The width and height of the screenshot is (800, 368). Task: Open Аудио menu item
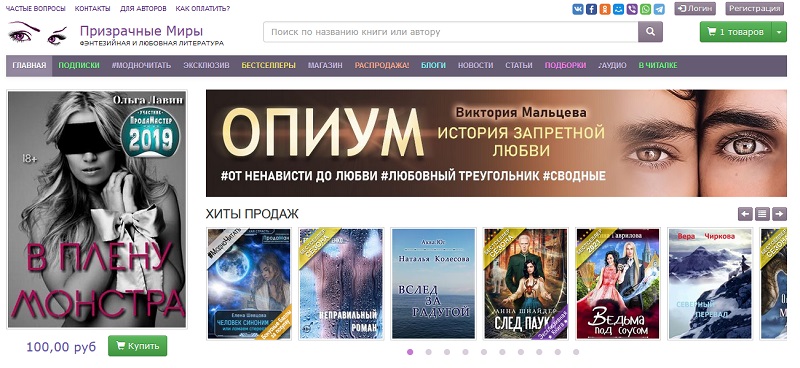click(612, 65)
